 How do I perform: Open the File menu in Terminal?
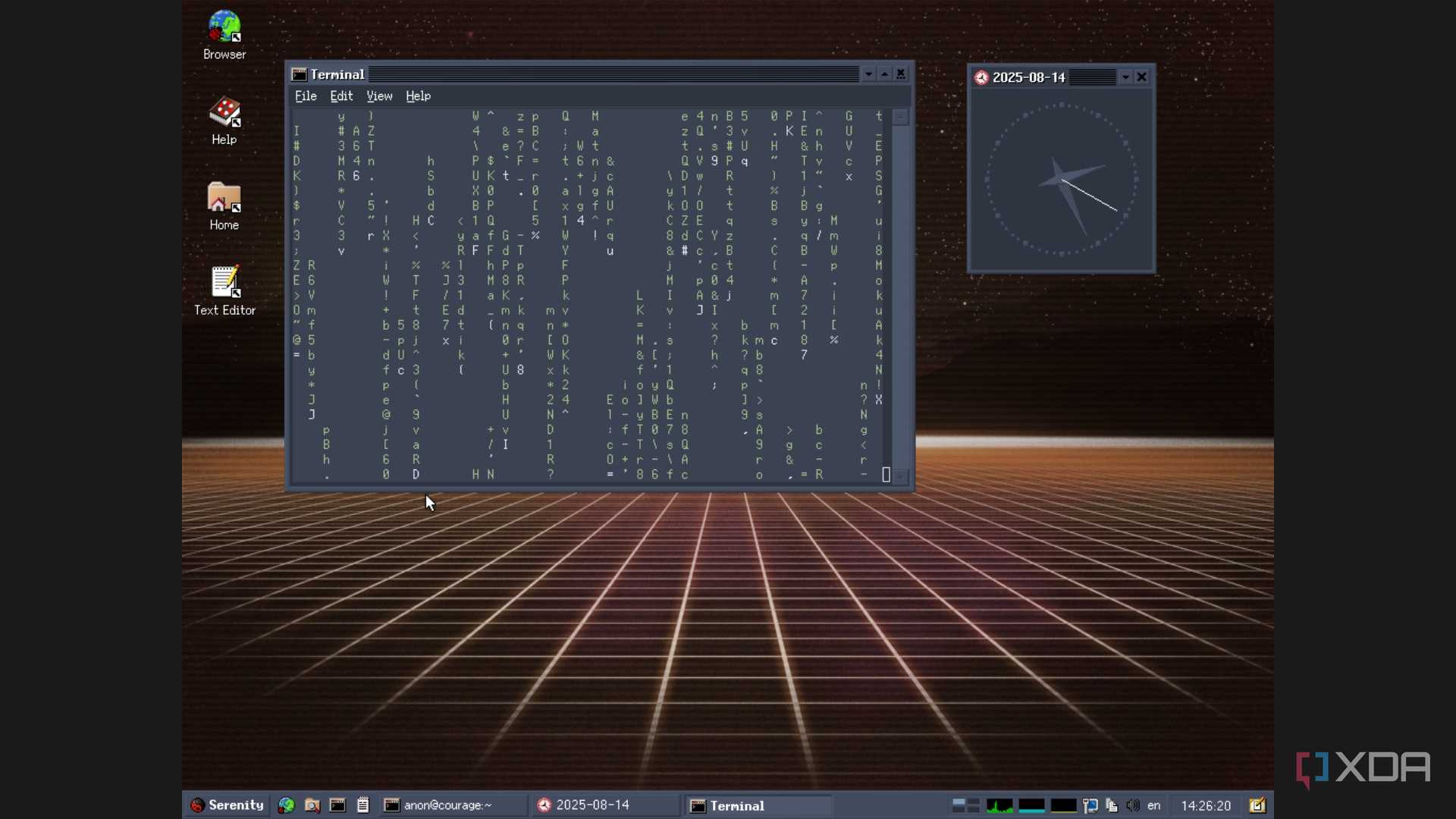coord(306,96)
